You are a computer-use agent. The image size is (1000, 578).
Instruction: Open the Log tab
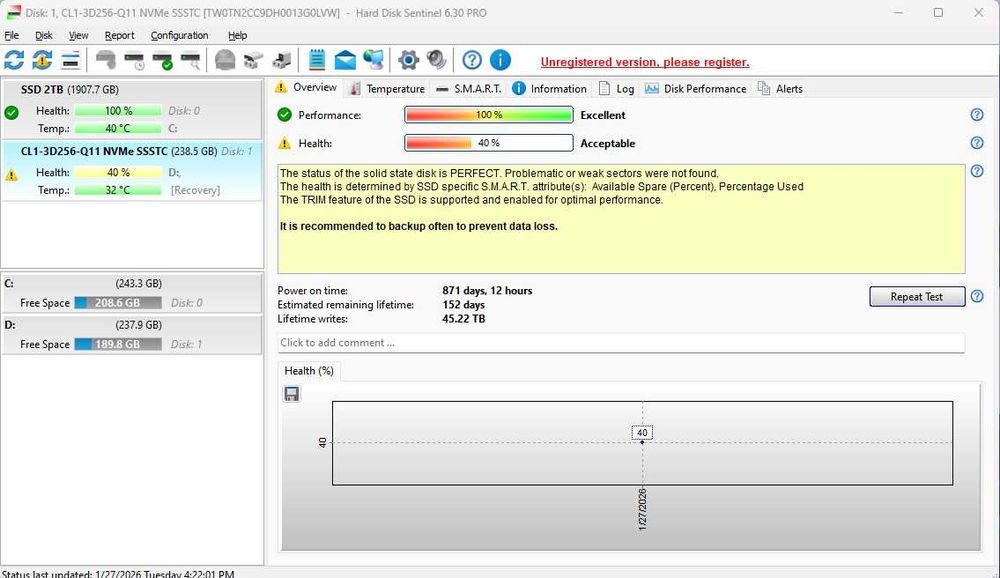(x=616, y=89)
